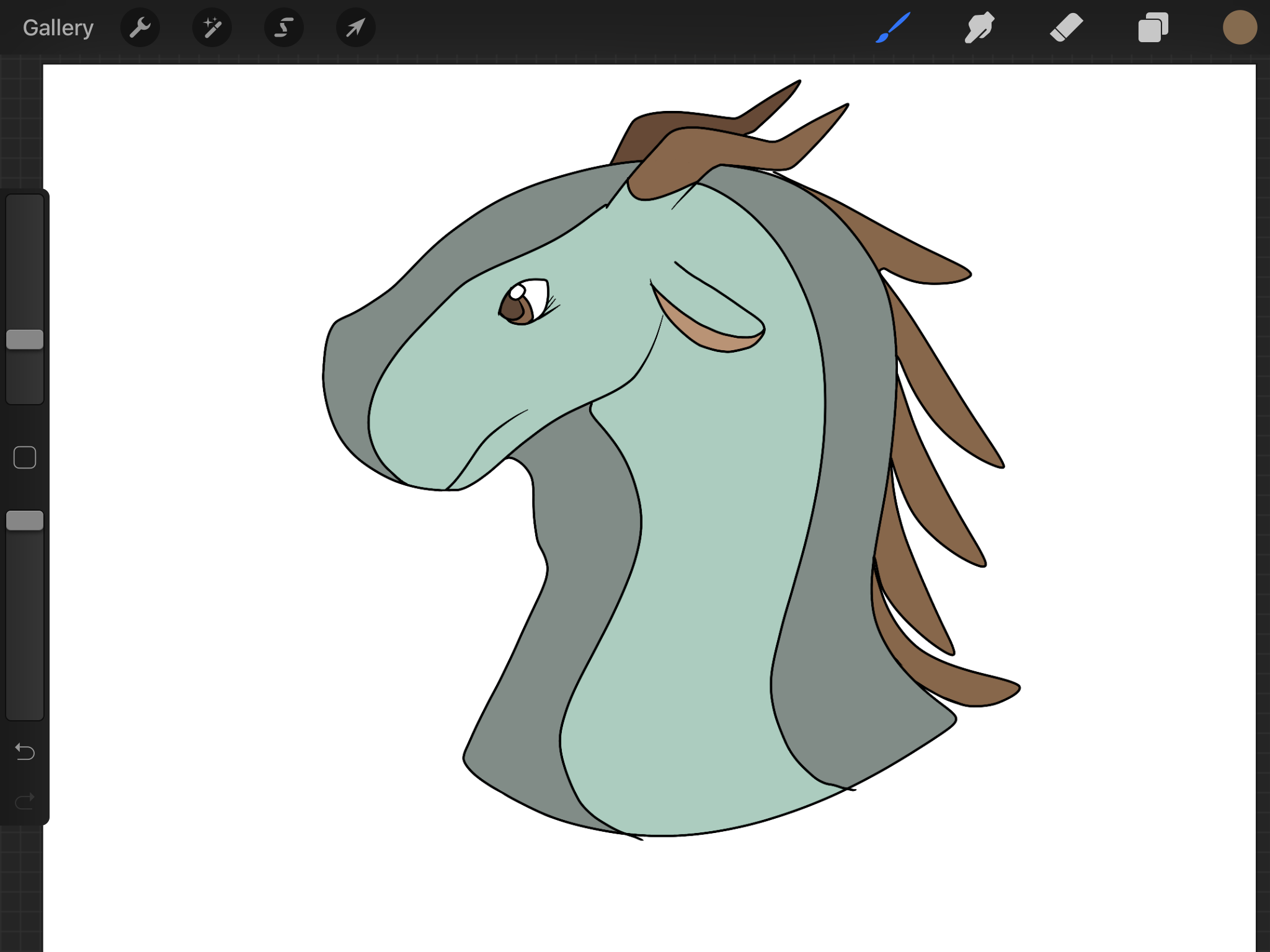Open Adjustments magic wand menu
The image size is (1270, 952).
[x=212, y=28]
